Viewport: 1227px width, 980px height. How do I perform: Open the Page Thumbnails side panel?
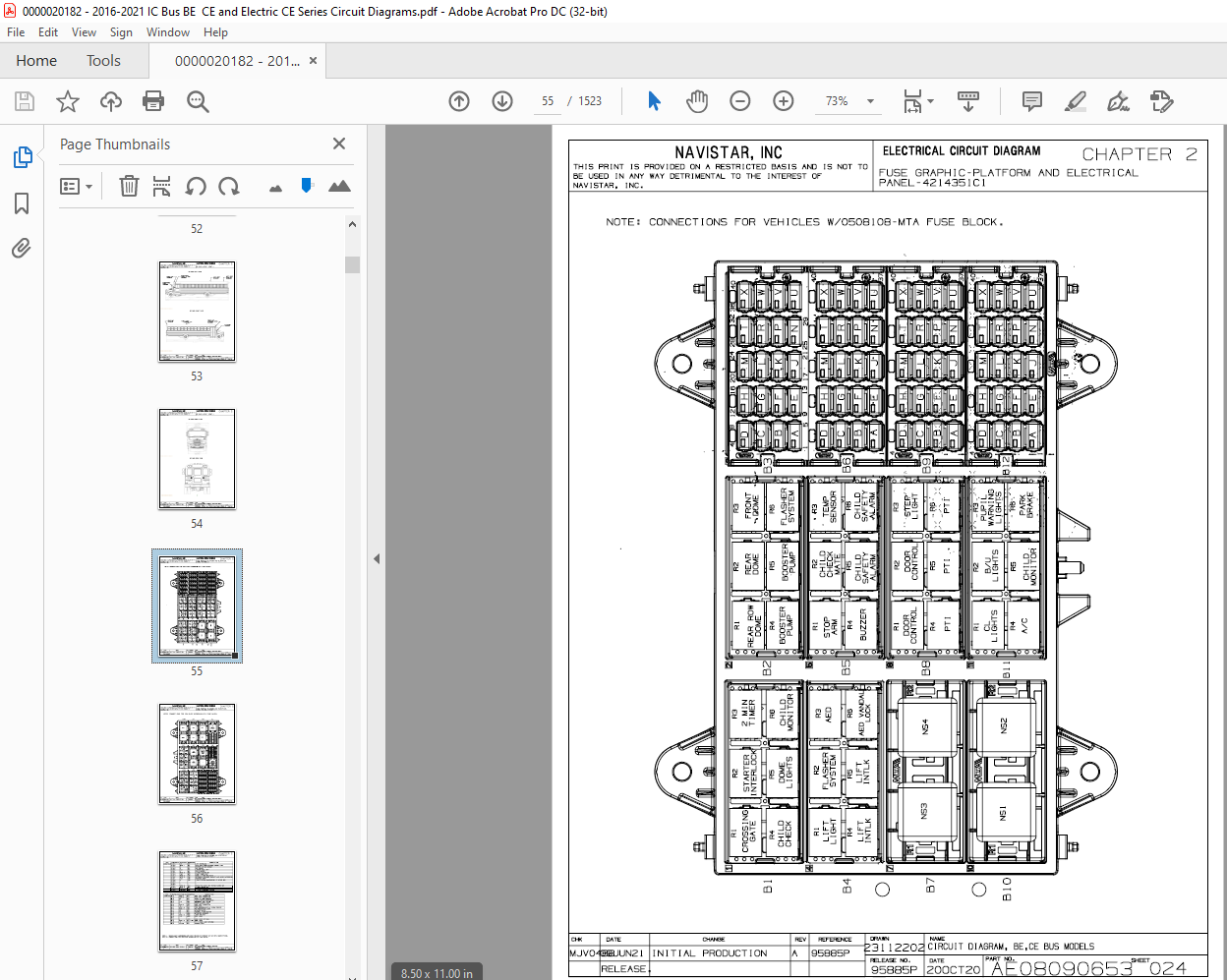(x=22, y=157)
